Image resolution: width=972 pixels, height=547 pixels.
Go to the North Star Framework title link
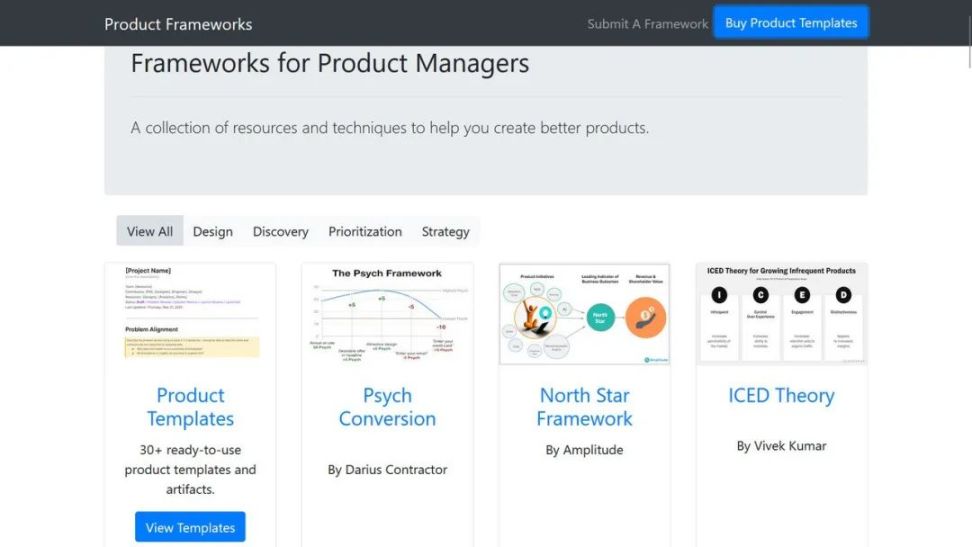[584, 407]
